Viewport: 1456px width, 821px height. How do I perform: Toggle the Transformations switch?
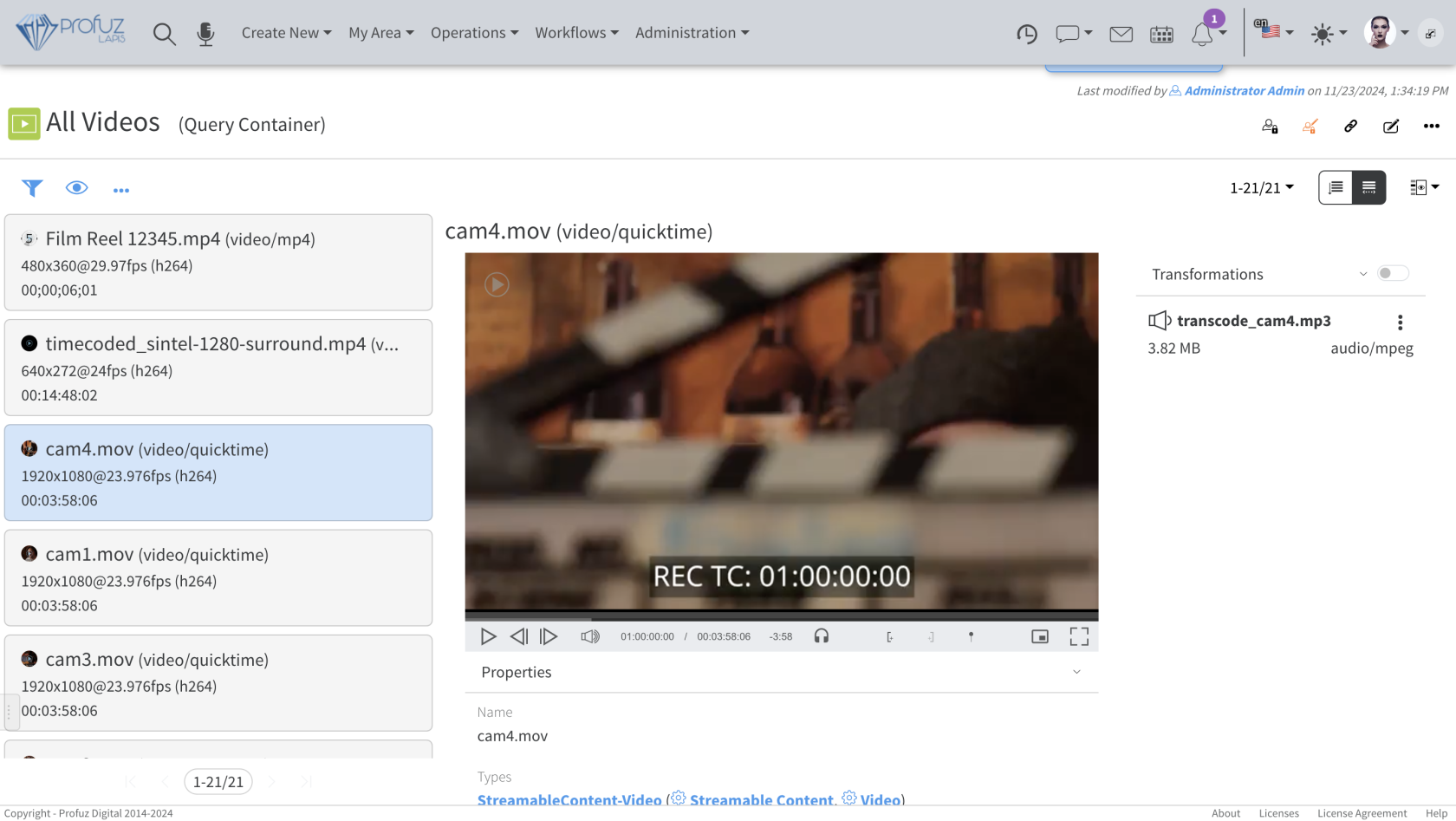1393,274
